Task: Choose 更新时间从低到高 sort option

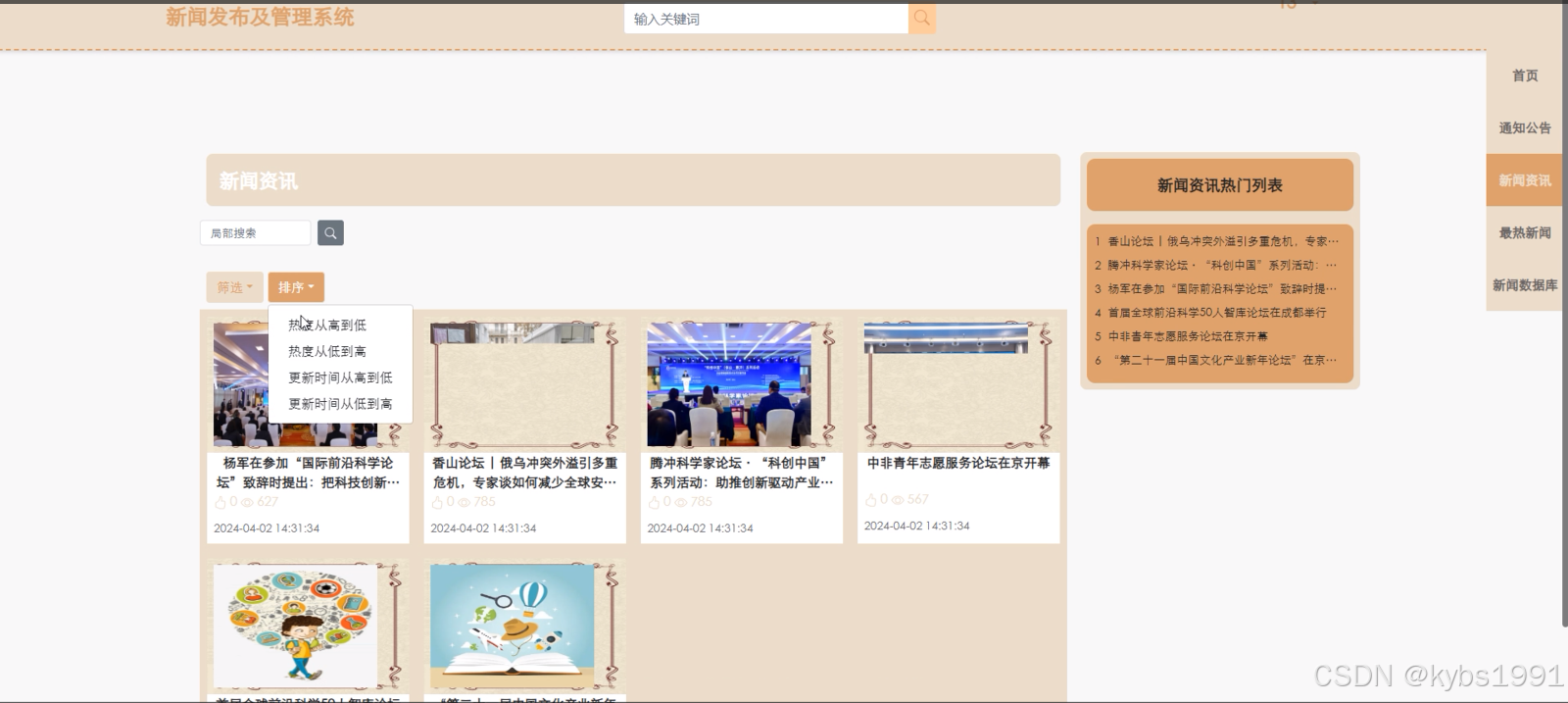Action: 340,404
